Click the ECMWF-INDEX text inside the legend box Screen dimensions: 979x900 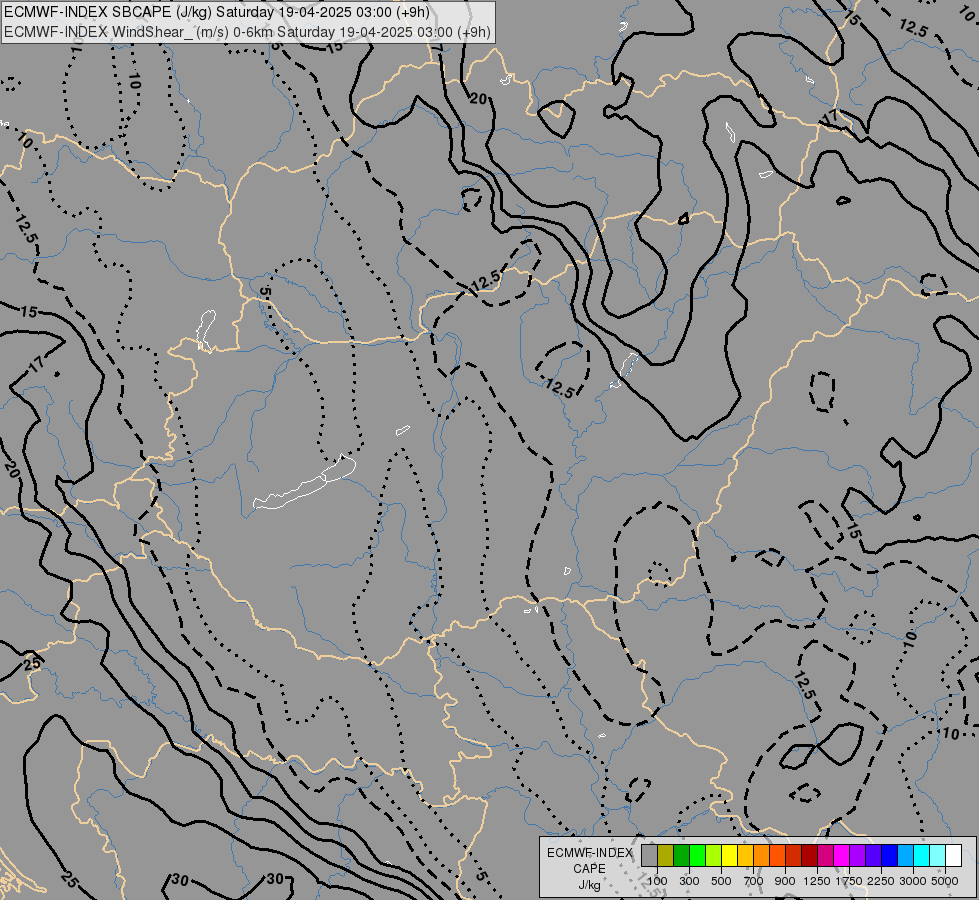coord(589,853)
